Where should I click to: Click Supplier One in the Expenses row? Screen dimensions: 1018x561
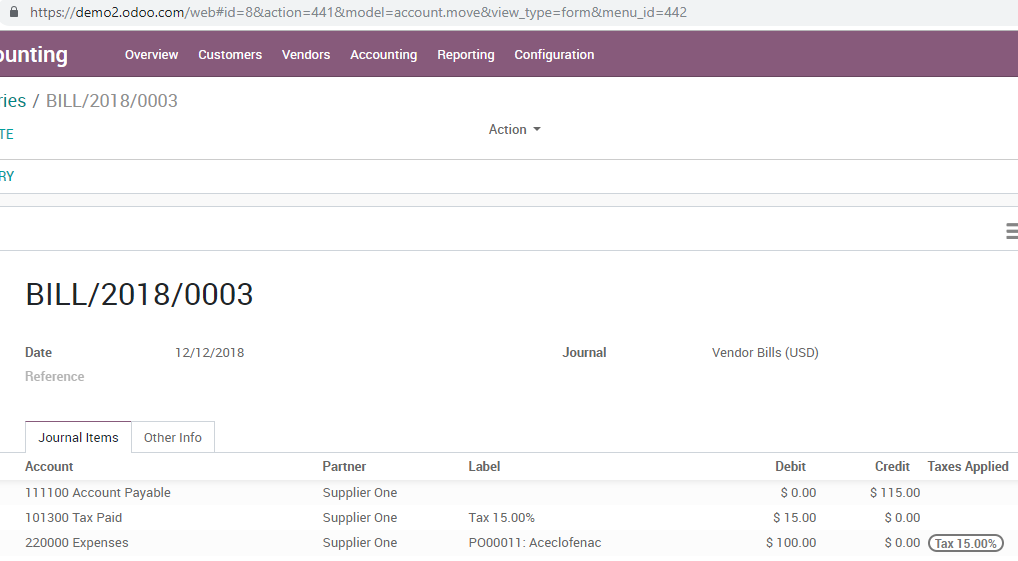pyautogui.click(x=360, y=543)
